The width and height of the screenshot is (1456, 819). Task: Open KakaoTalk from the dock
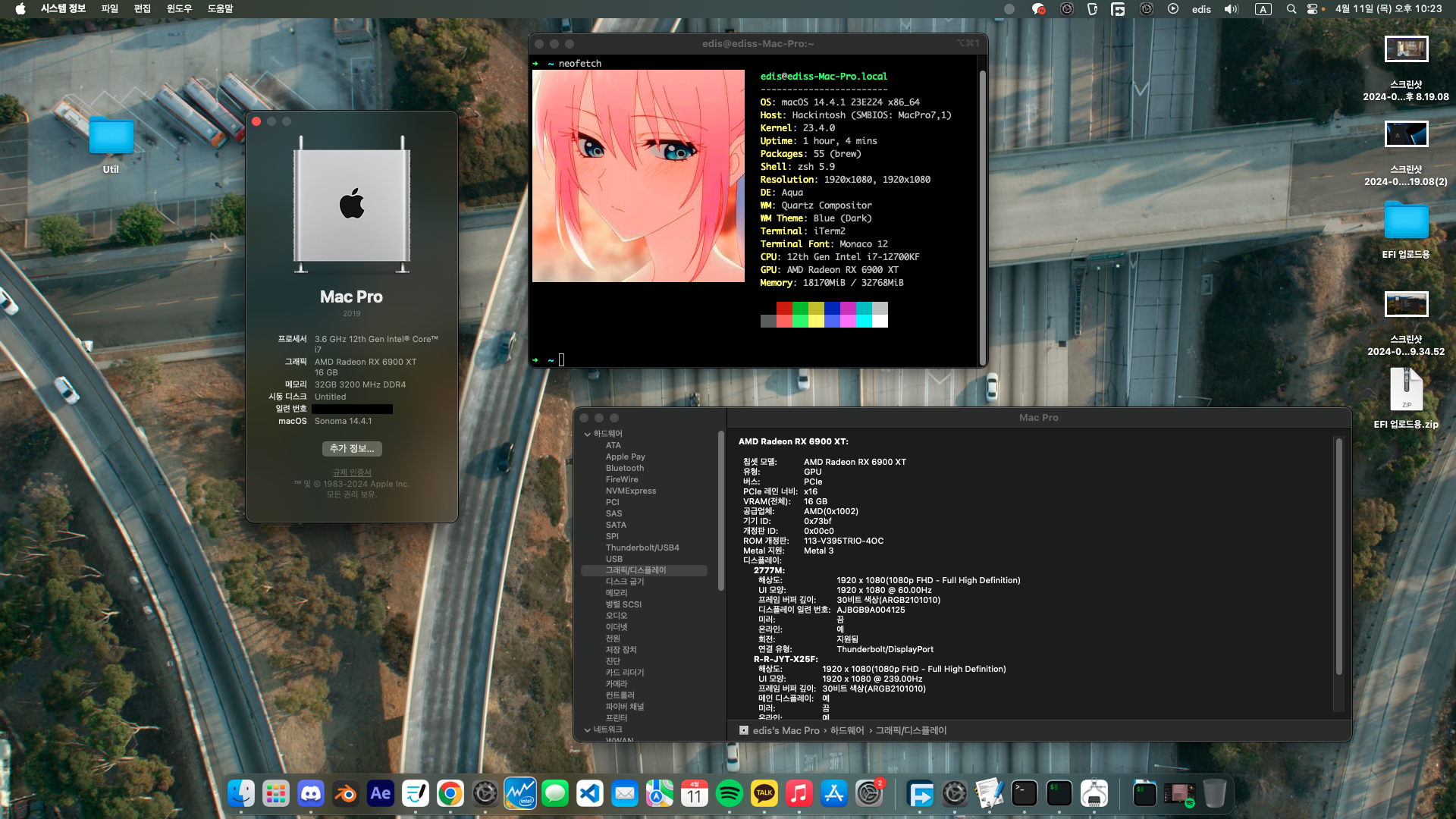(764, 794)
